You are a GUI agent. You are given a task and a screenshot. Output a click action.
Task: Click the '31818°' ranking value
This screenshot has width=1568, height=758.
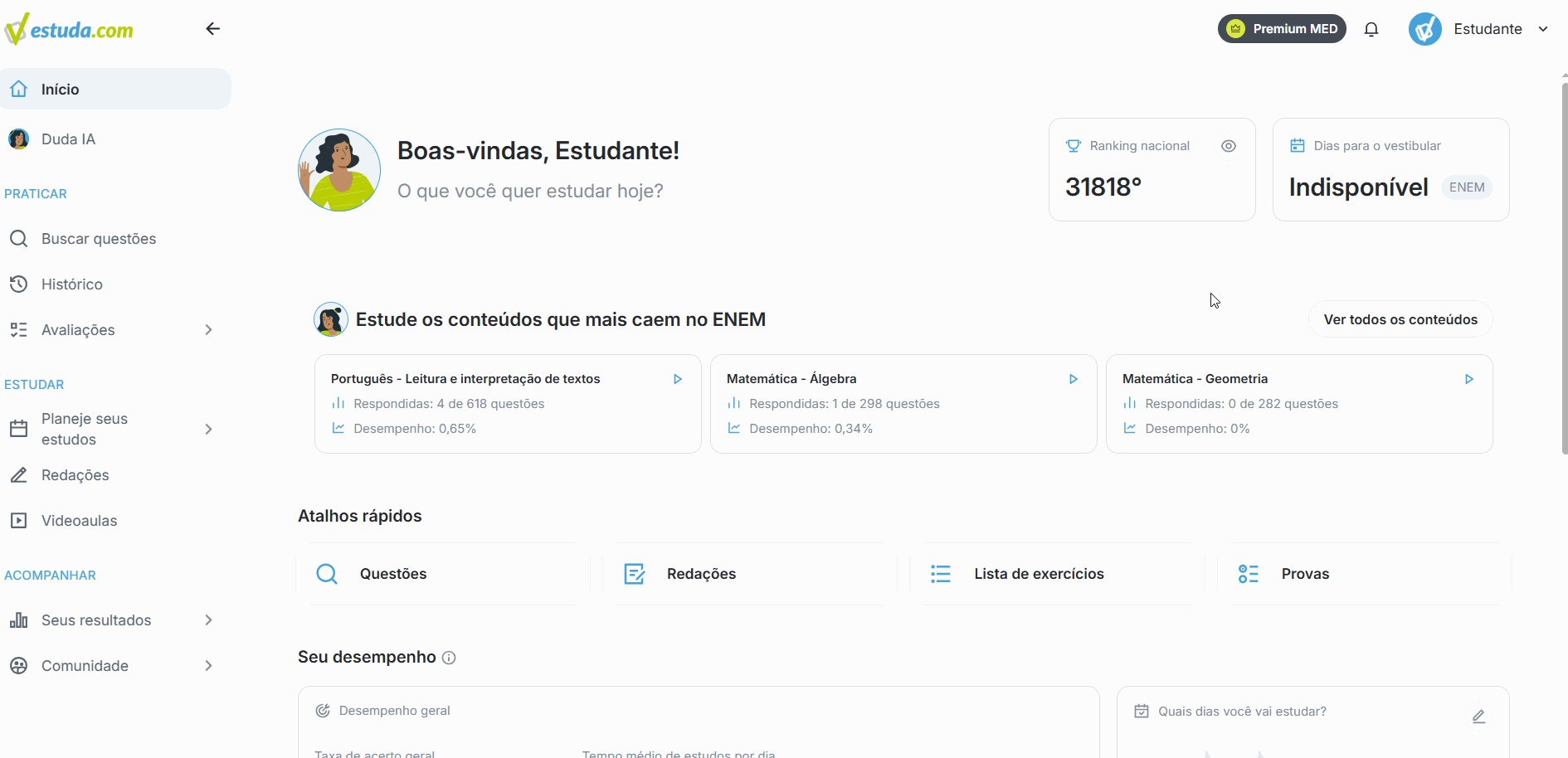point(1103,187)
